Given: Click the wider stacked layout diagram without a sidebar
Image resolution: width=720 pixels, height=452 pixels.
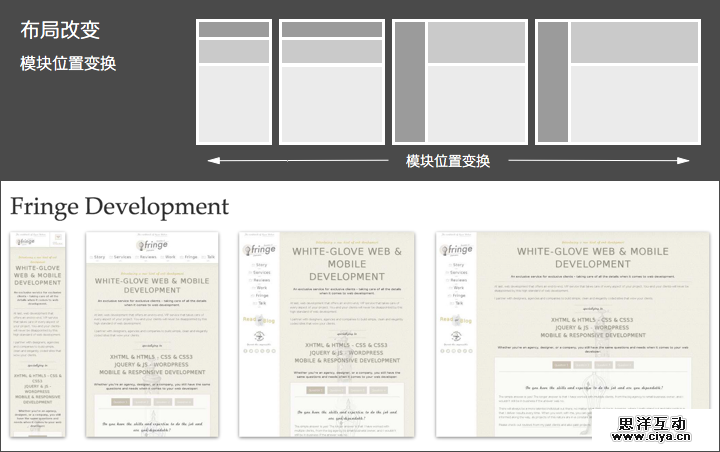Looking at the screenshot, I should coord(332,82).
